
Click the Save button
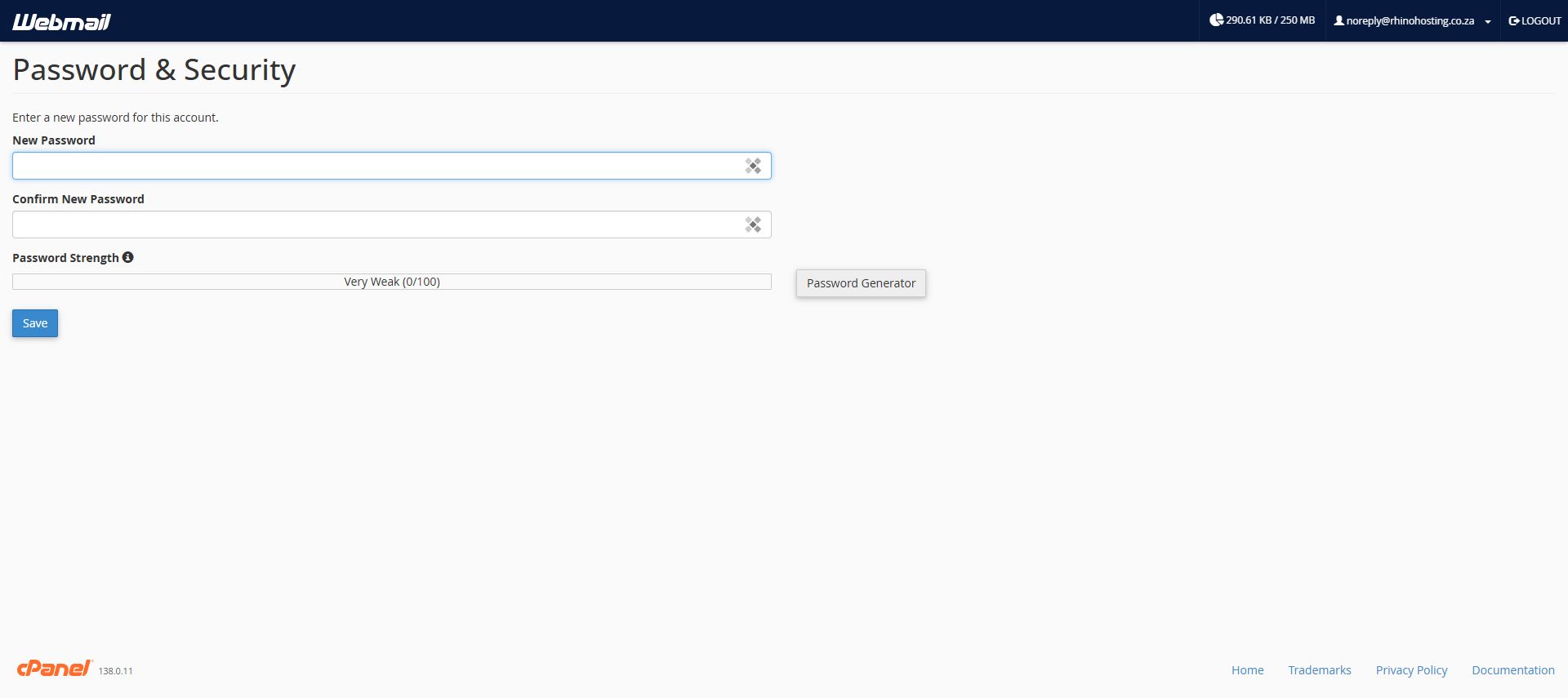click(35, 323)
